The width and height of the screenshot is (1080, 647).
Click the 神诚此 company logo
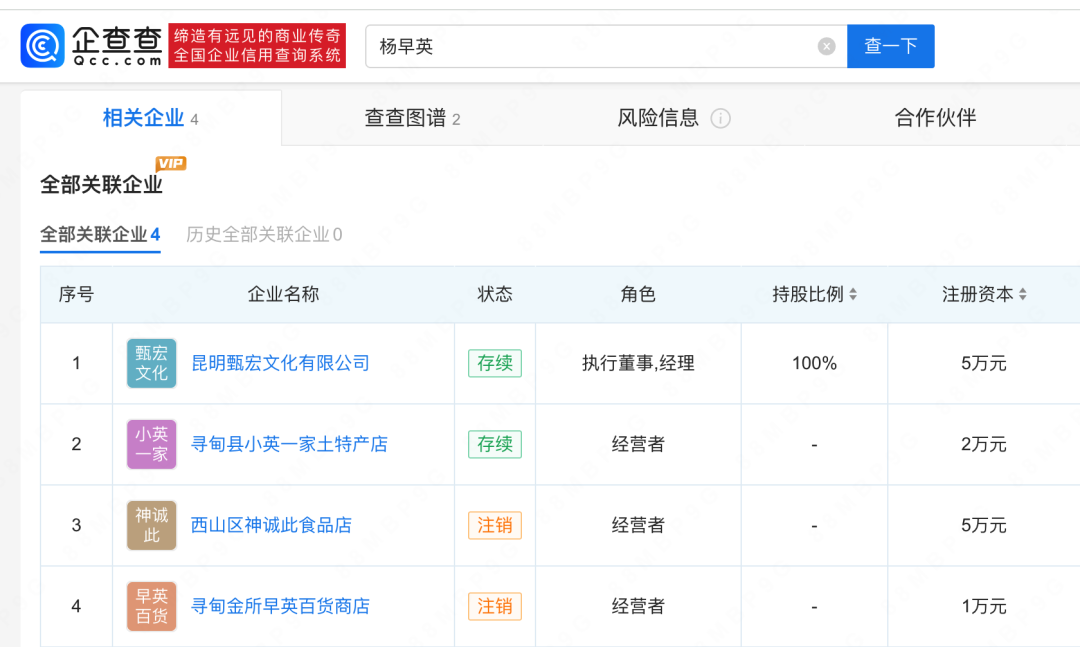click(x=151, y=525)
